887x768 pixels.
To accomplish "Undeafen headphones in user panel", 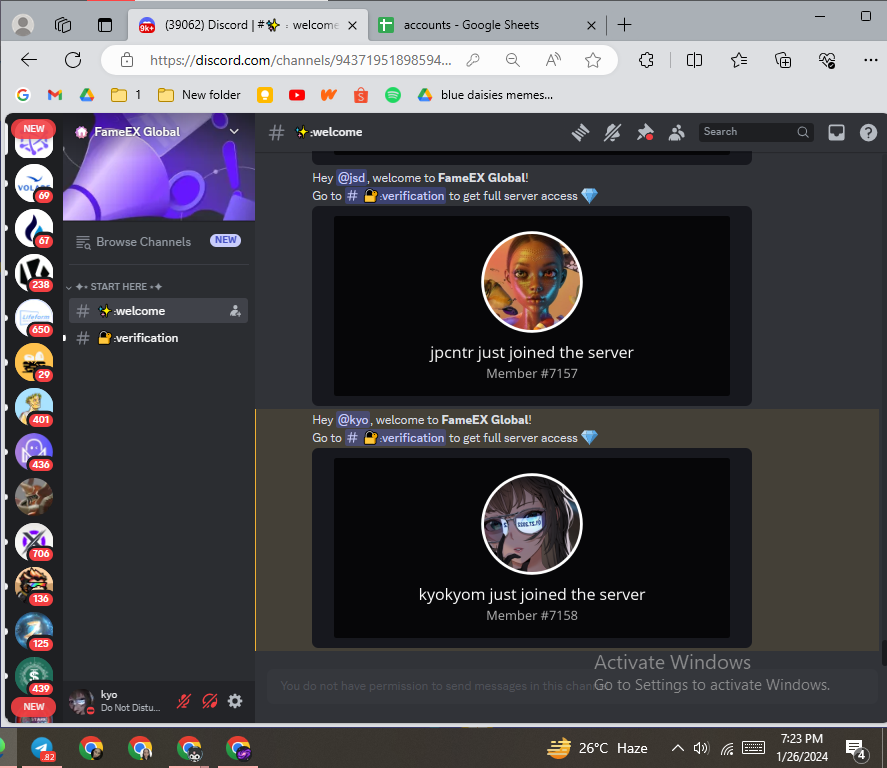I will tap(209, 701).
